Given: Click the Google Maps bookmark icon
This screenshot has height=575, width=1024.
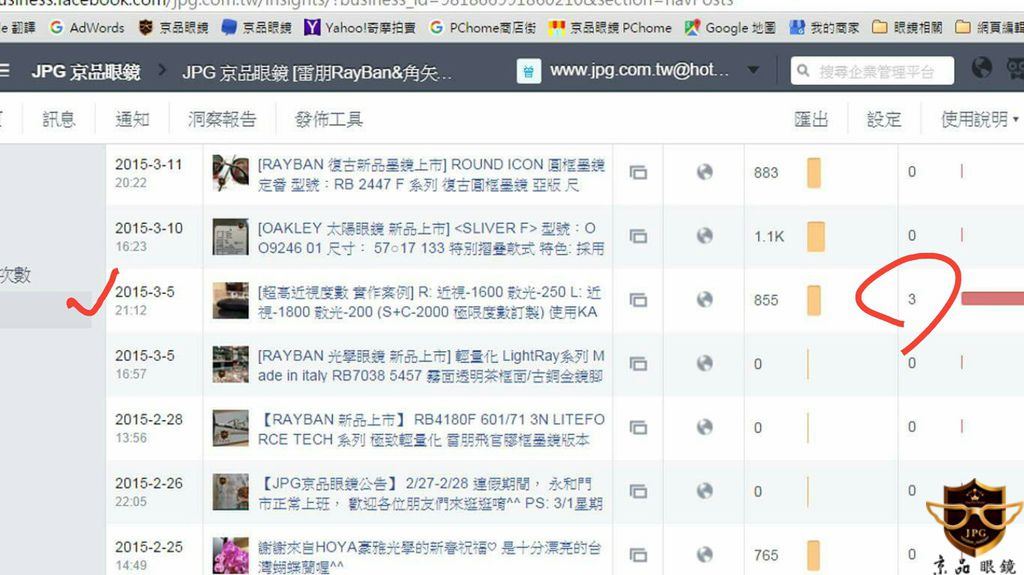Looking at the screenshot, I should (x=692, y=27).
